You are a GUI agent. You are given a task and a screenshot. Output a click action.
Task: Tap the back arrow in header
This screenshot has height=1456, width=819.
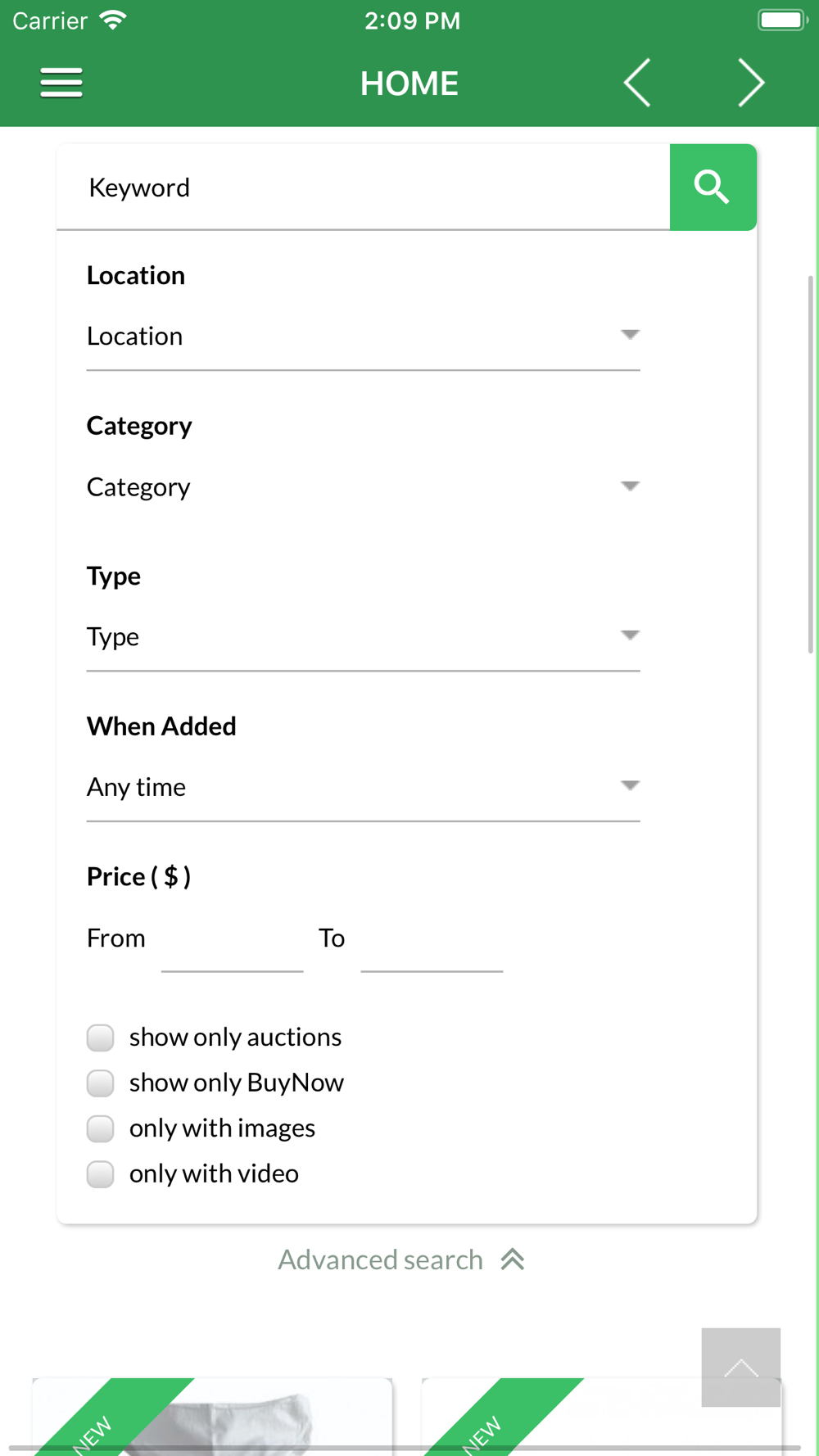tap(637, 83)
